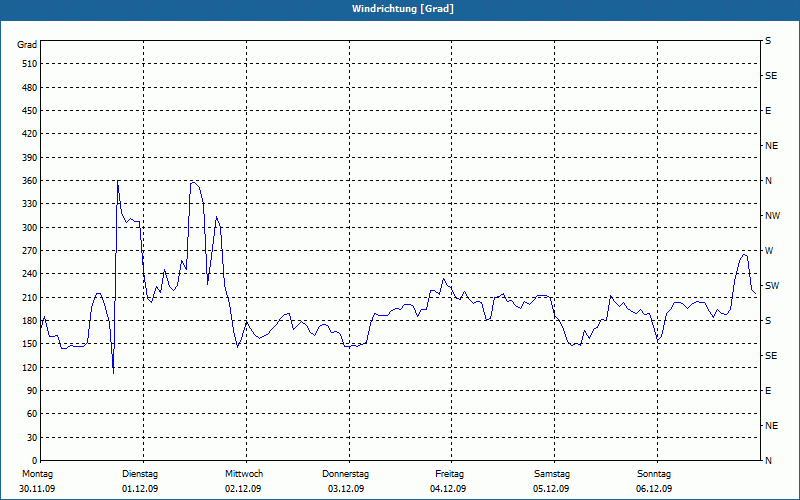This screenshot has width=800, height=500.
Task: Select the 390 degree axis value
Action: click(x=30, y=158)
